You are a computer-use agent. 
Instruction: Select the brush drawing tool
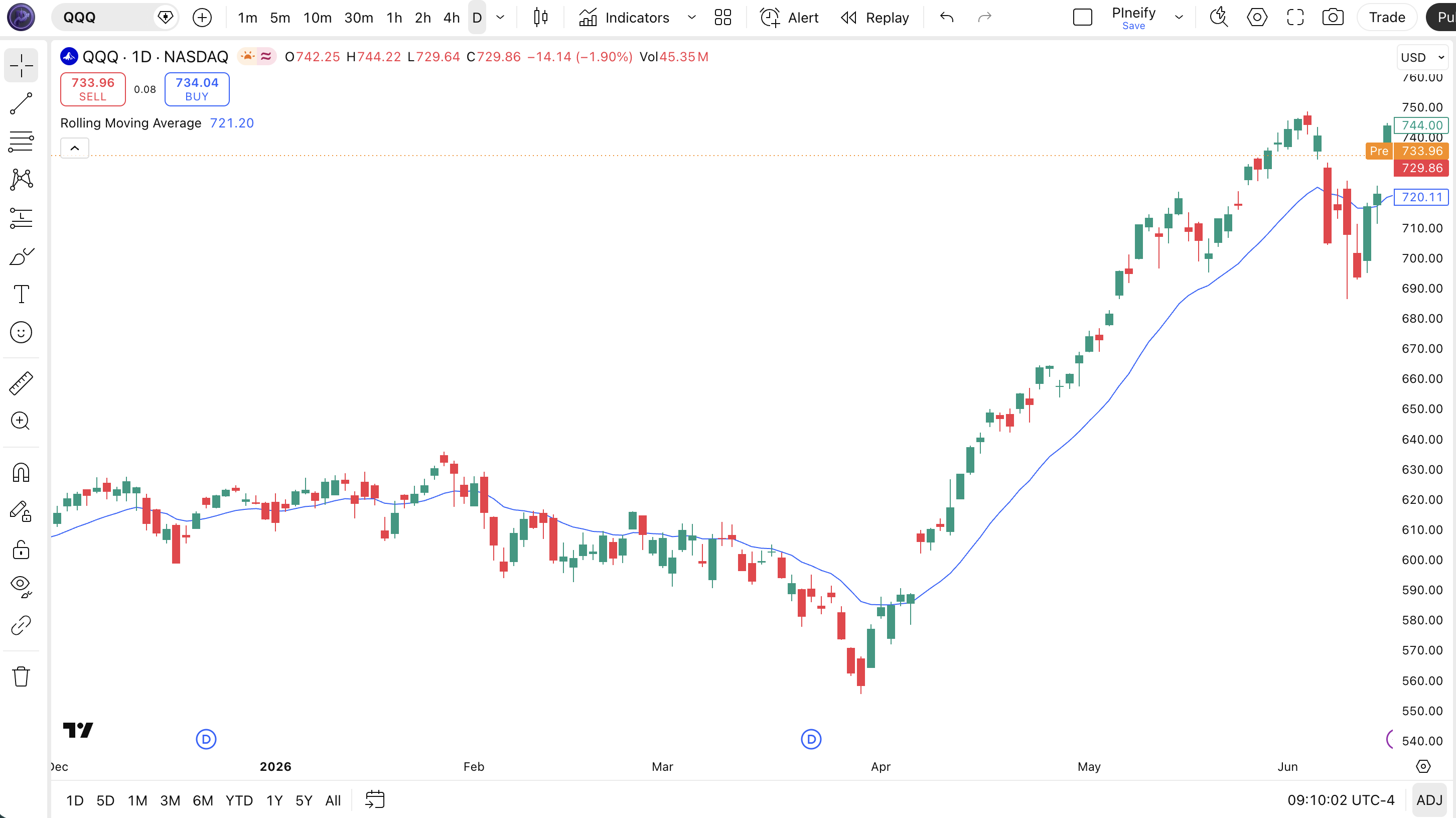point(21,256)
